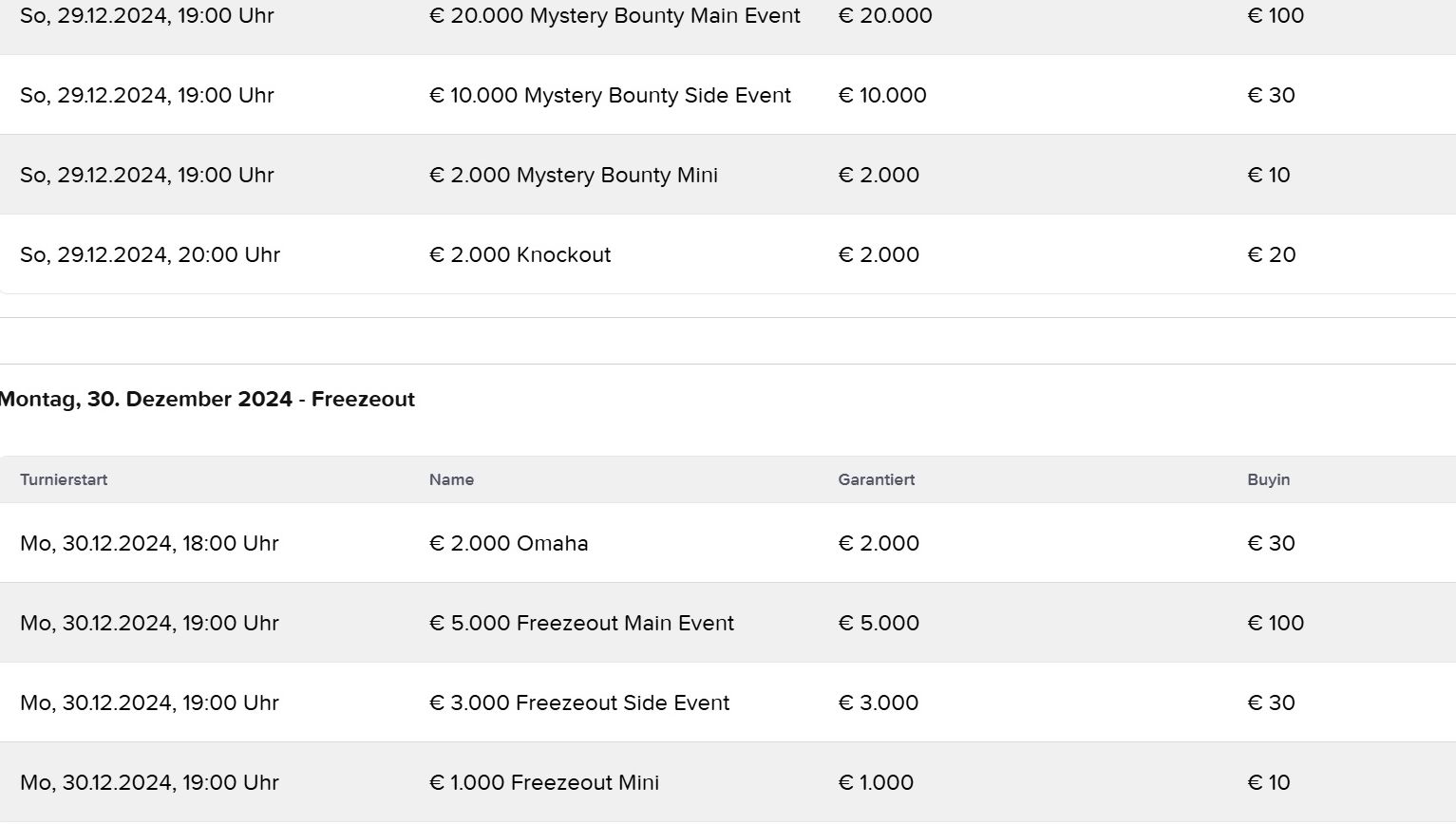Click the € 100 buy-in of Freezeout Main Event
The height and width of the screenshot is (824, 1456).
[x=1276, y=624]
